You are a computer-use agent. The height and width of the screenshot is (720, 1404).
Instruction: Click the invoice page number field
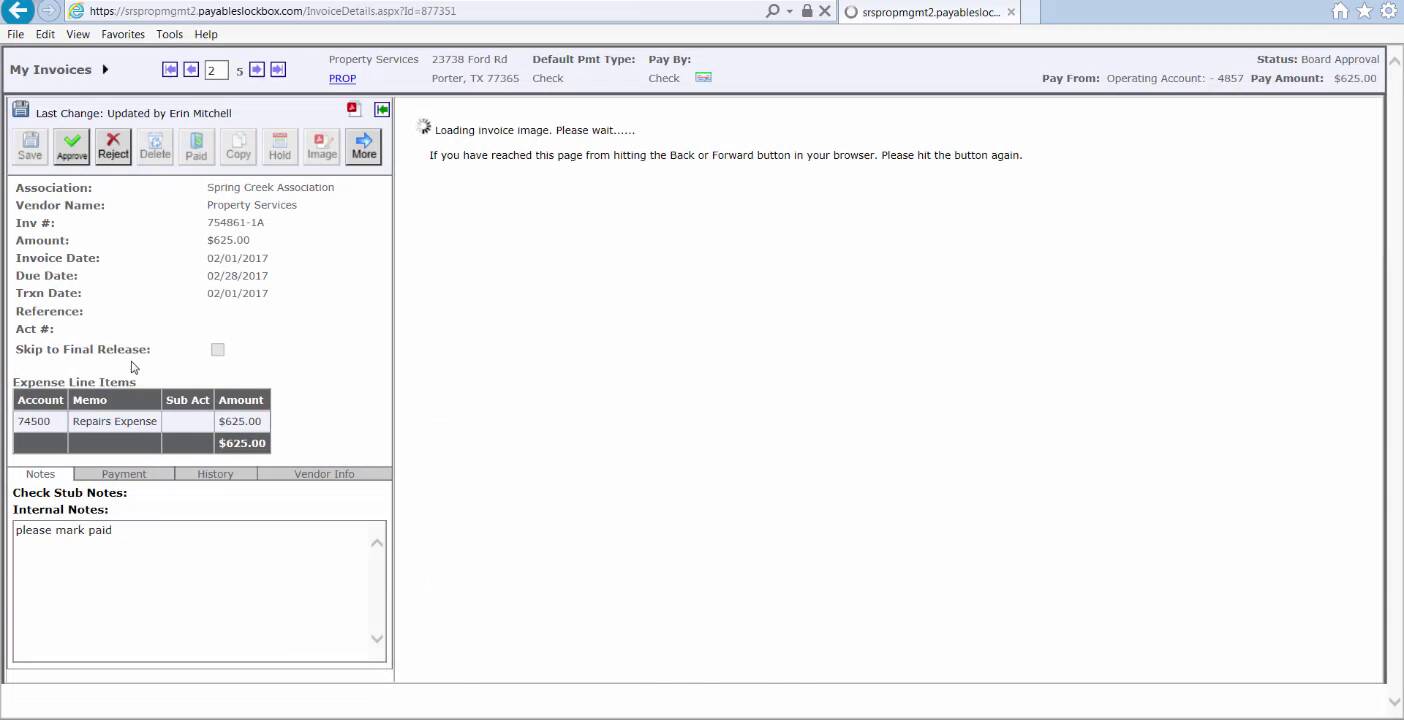tap(216, 70)
